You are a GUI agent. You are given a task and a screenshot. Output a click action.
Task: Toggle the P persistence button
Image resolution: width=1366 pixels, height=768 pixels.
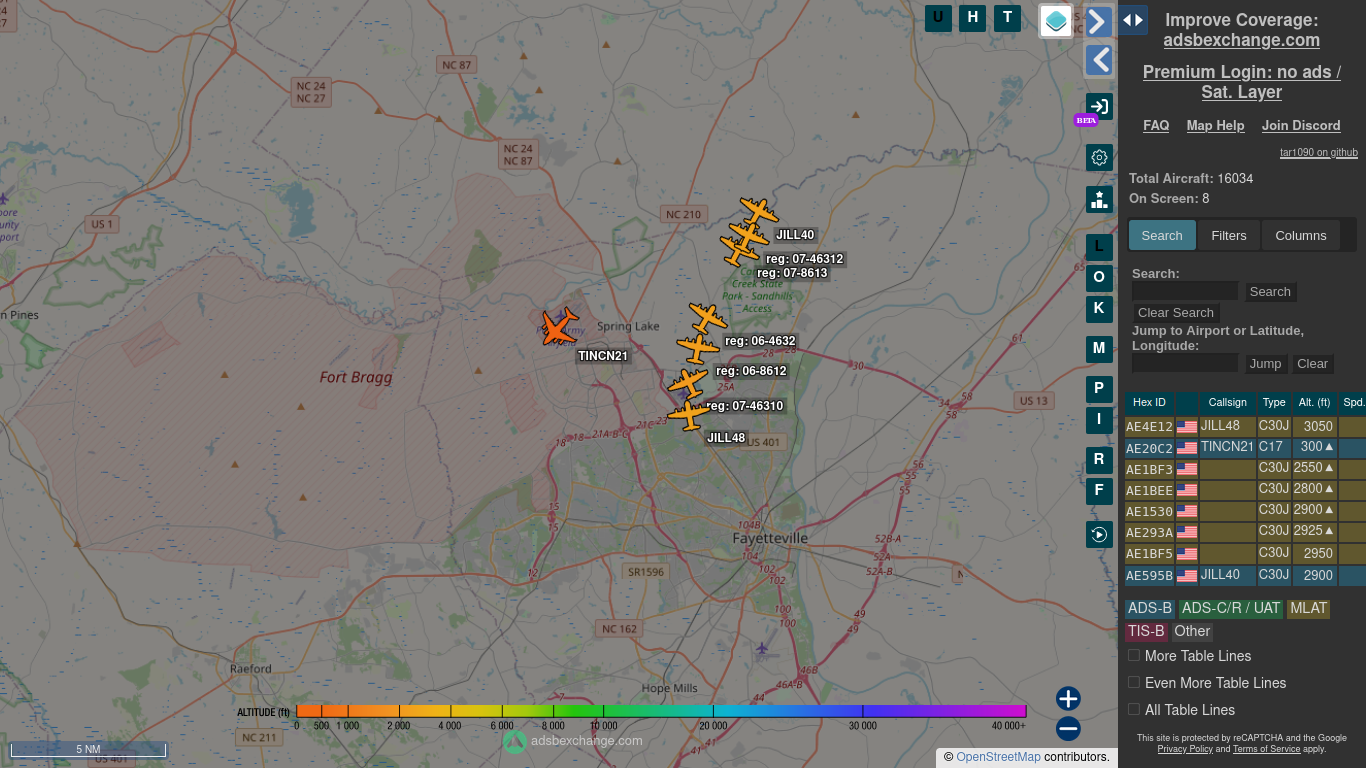(1099, 389)
